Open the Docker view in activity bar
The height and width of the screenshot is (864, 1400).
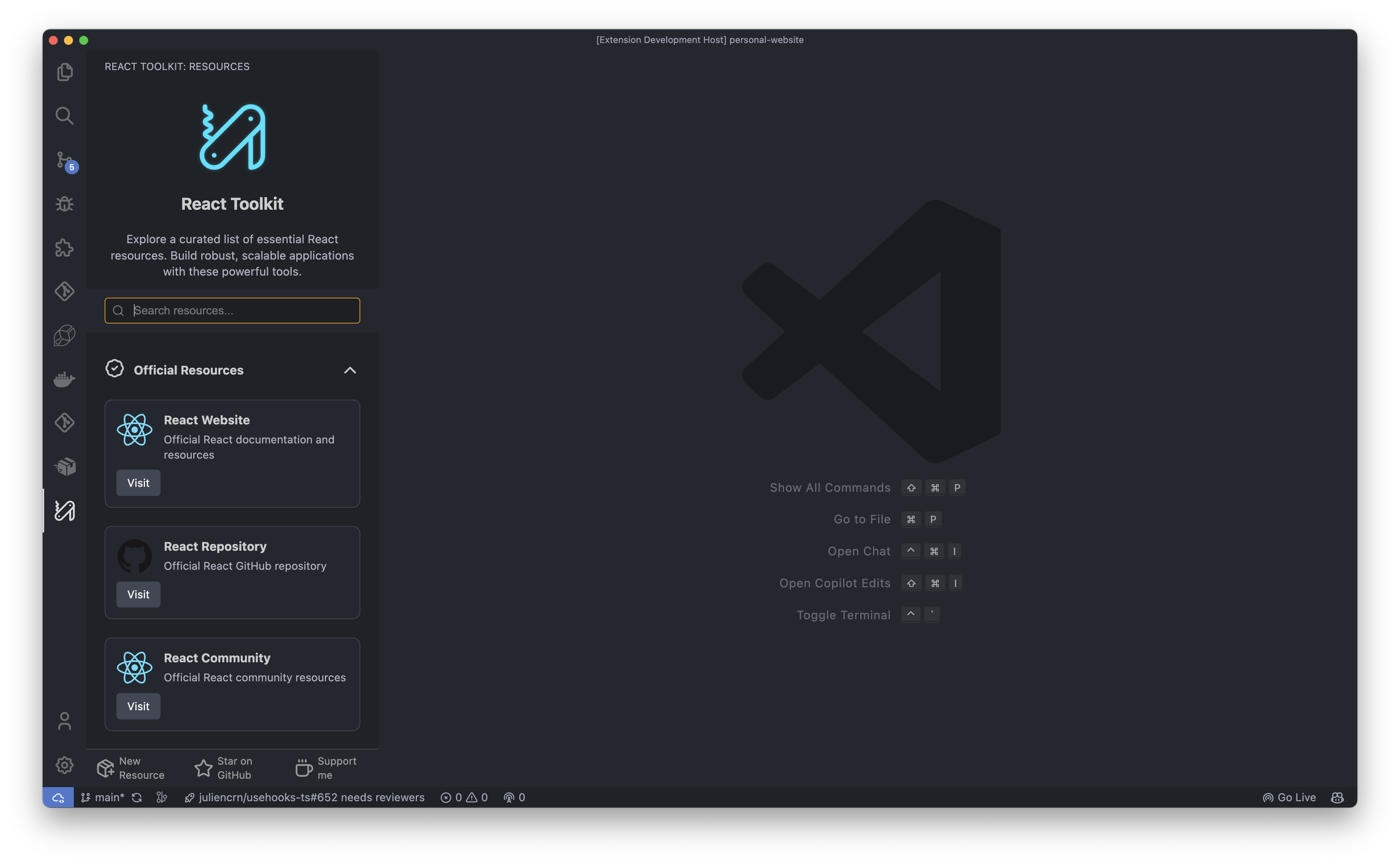(x=65, y=379)
